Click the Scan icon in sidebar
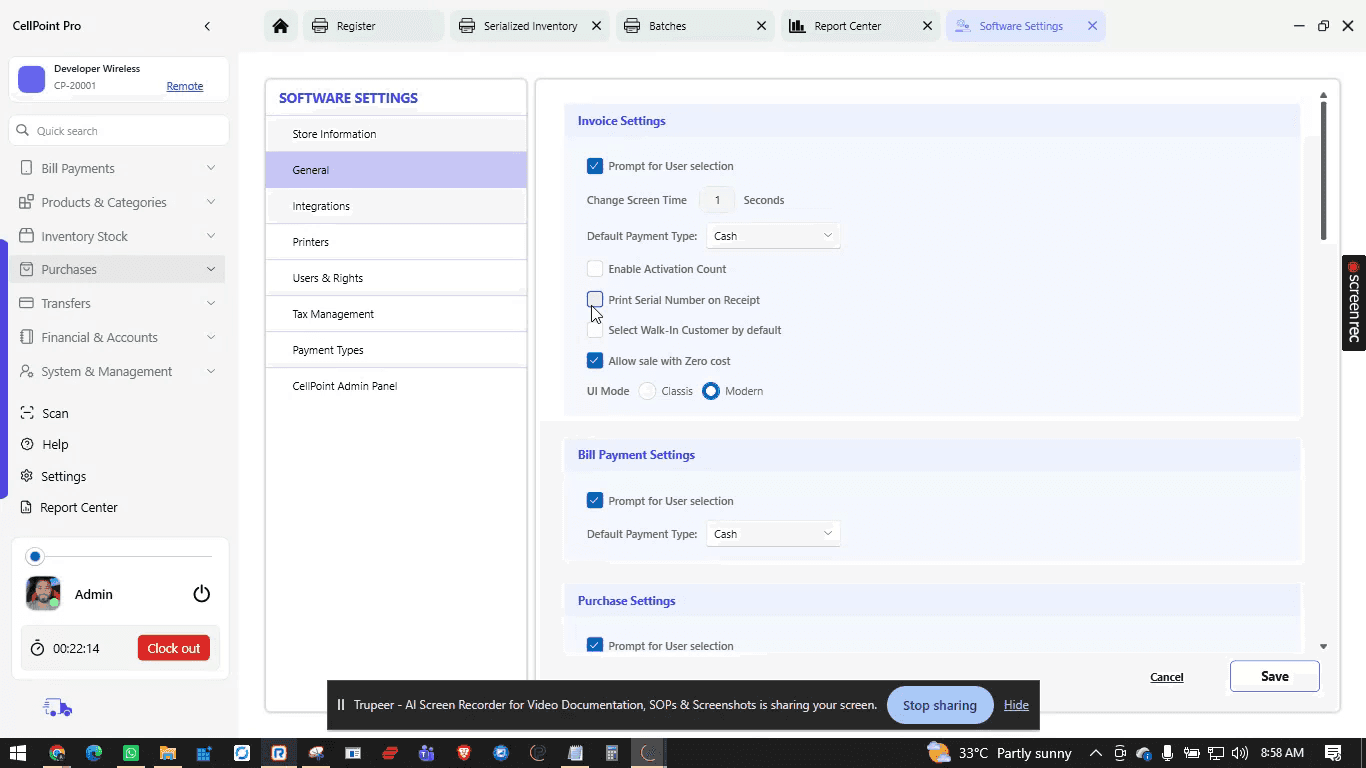 [27, 413]
